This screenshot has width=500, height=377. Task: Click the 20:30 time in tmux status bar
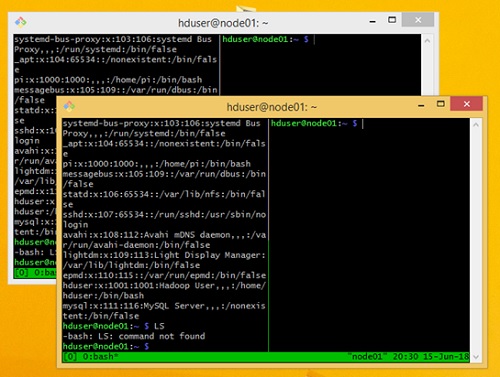[405, 357]
